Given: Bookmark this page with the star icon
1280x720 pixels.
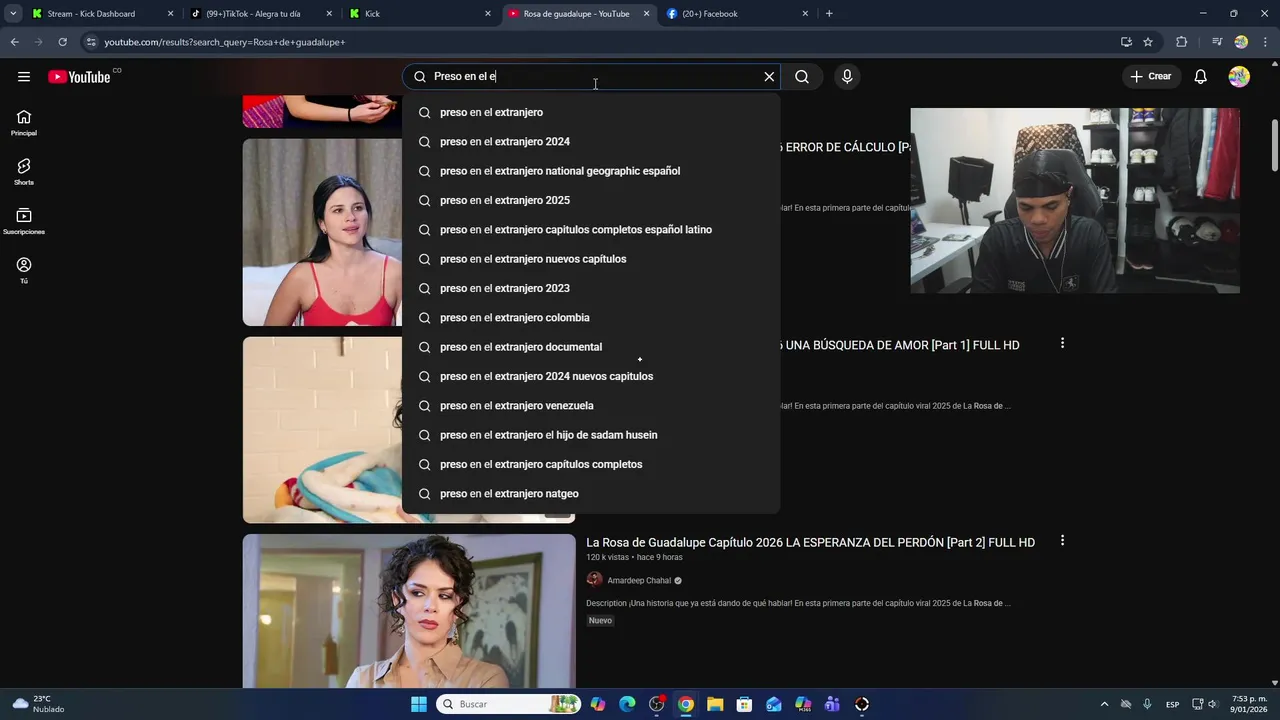Looking at the screenshot, I should pos(1148,42).
